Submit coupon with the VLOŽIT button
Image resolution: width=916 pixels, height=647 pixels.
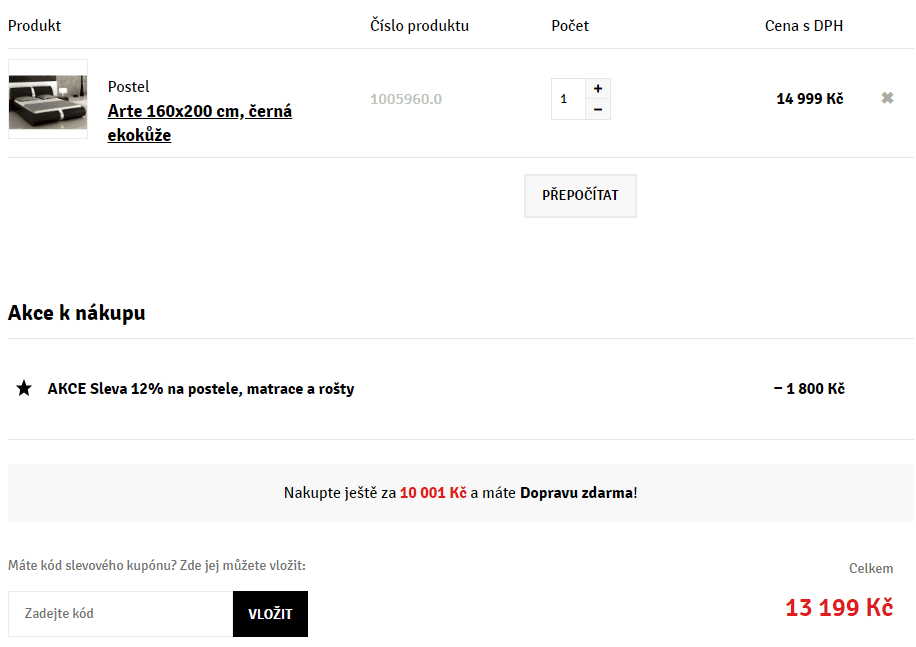[x=270, y=613]
